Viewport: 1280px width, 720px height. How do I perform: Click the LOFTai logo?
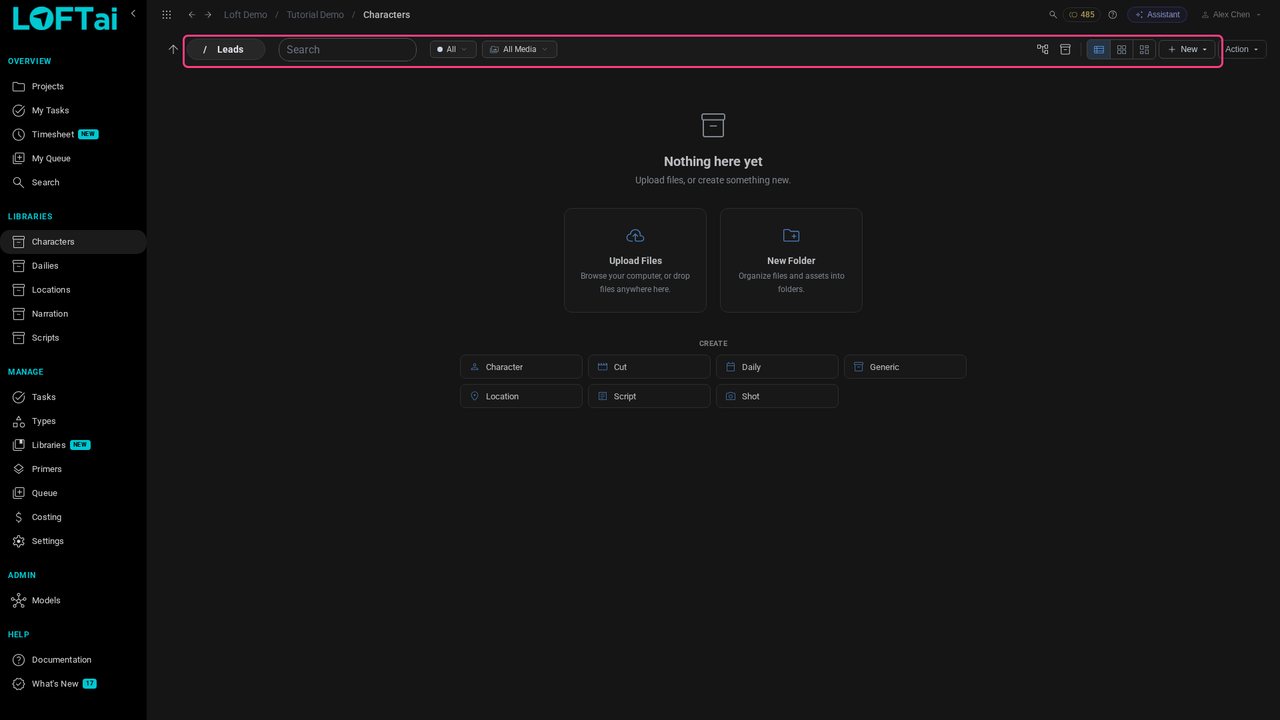point(65,18)
